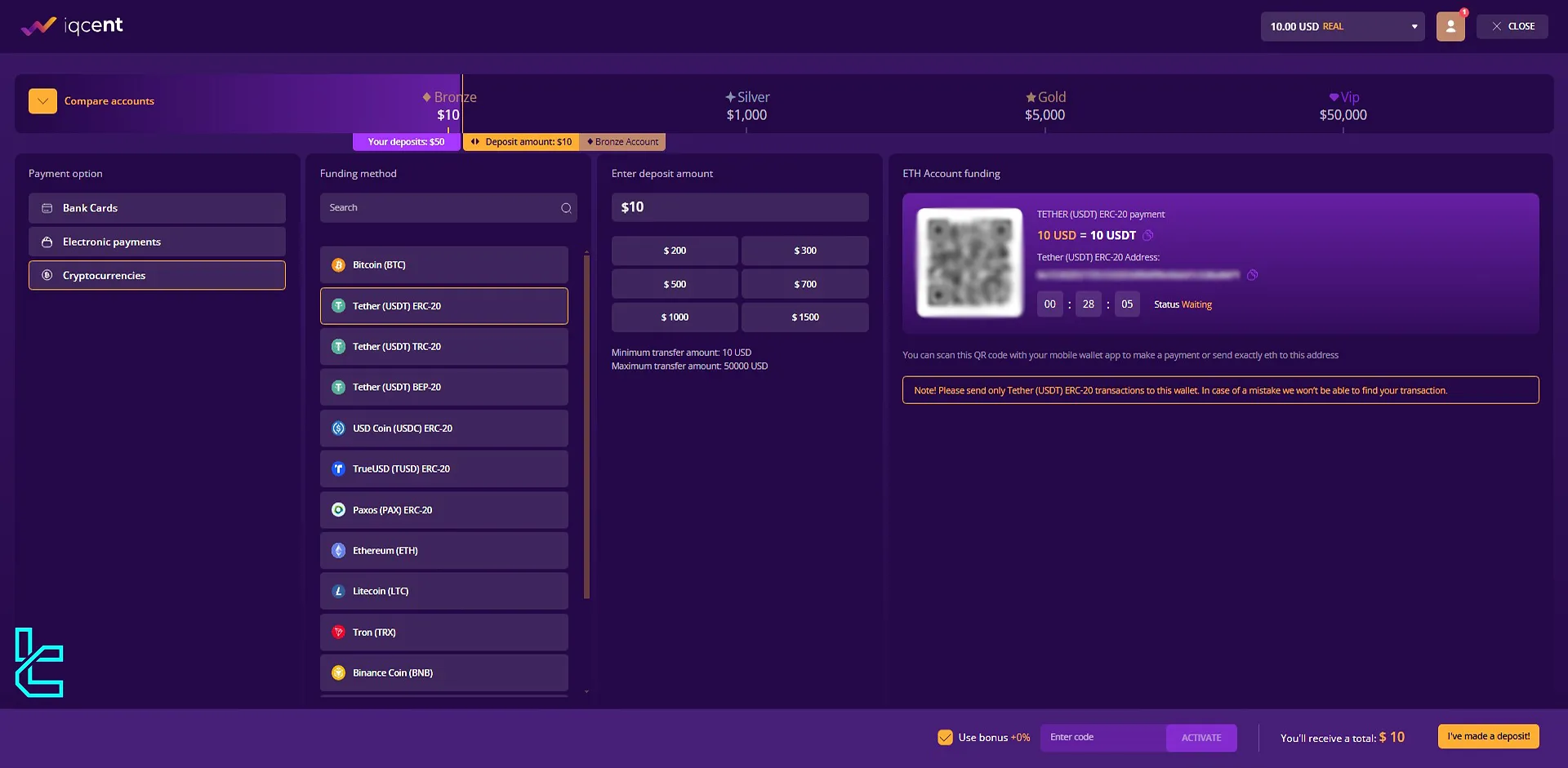Click the ACTIVATE button
This screenshot has height=768, width=1568.
pos(1201,738)
